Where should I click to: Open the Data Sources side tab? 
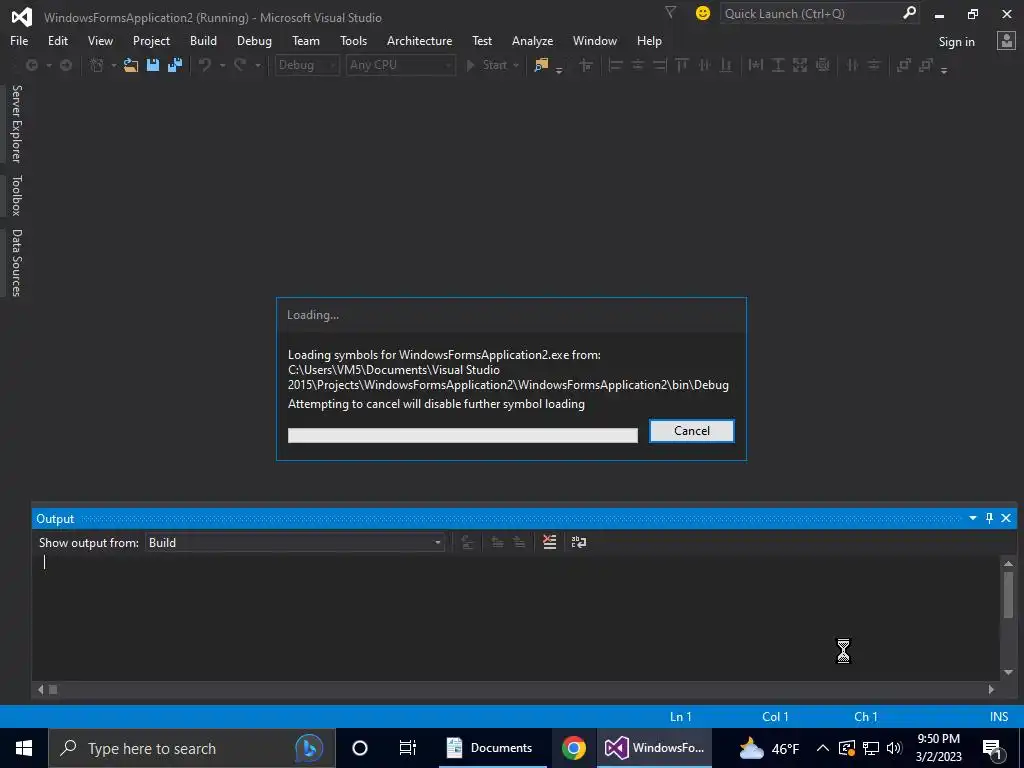point(16,263)
